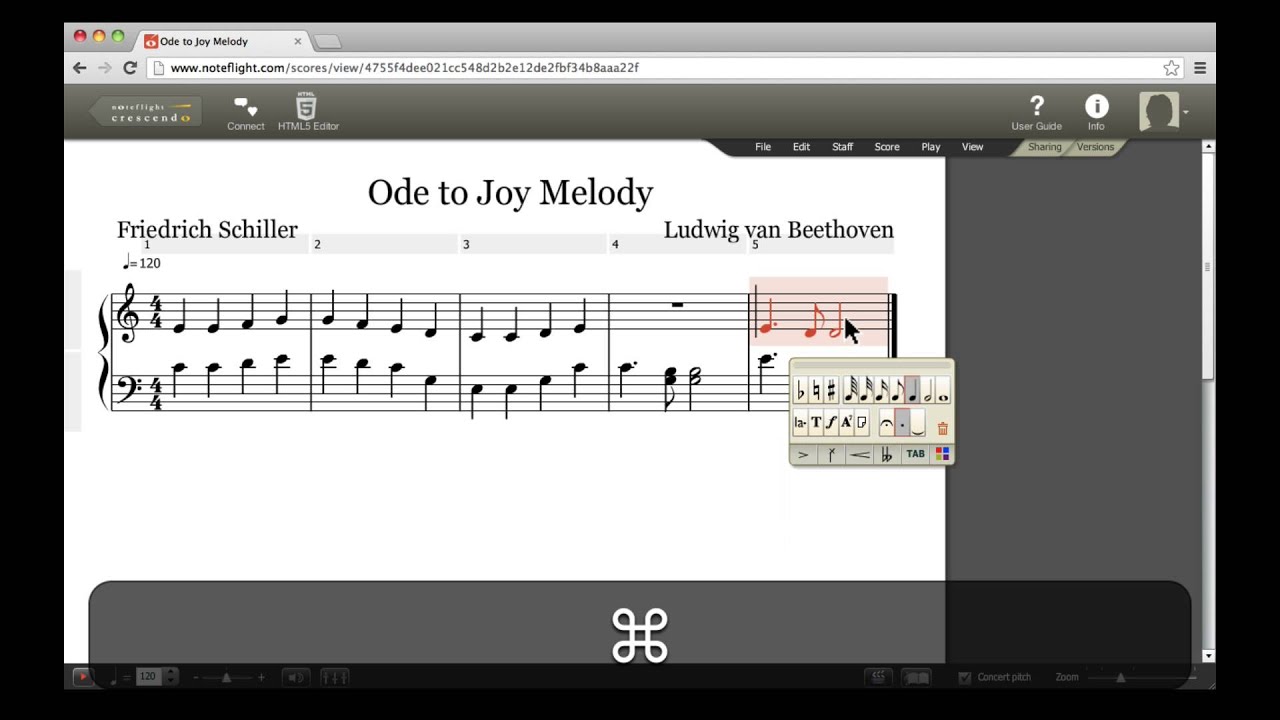
Task: Click the Info icon
Action: click(1097, 113)
